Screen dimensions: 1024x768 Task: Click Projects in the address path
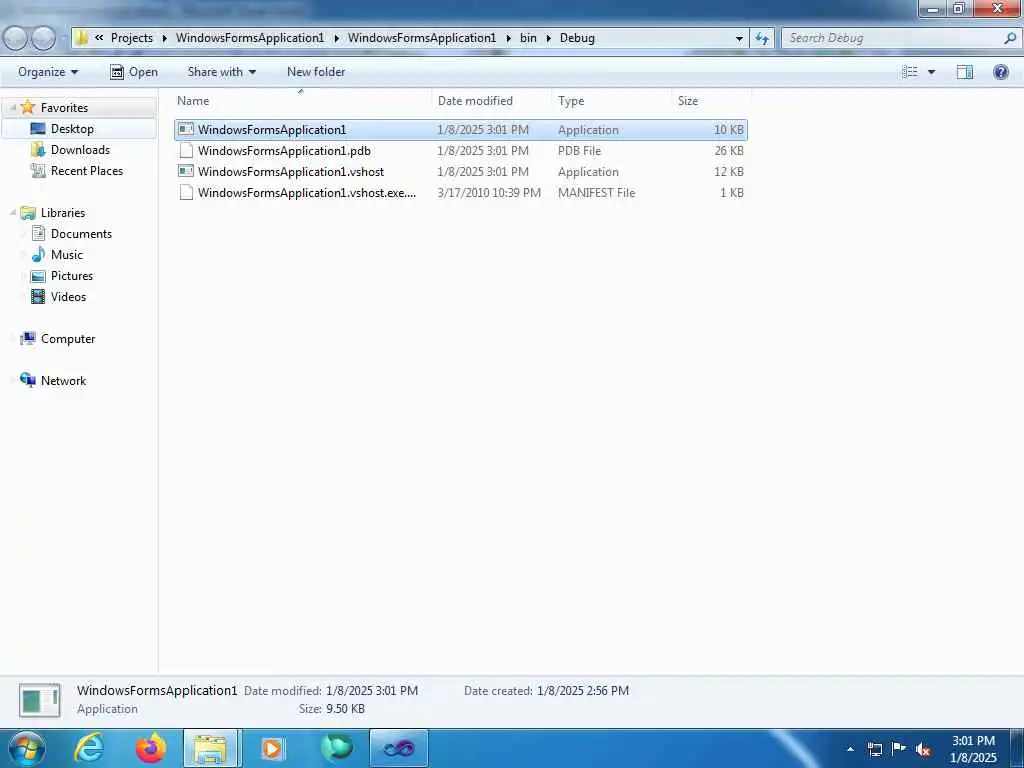coord(132,38)
